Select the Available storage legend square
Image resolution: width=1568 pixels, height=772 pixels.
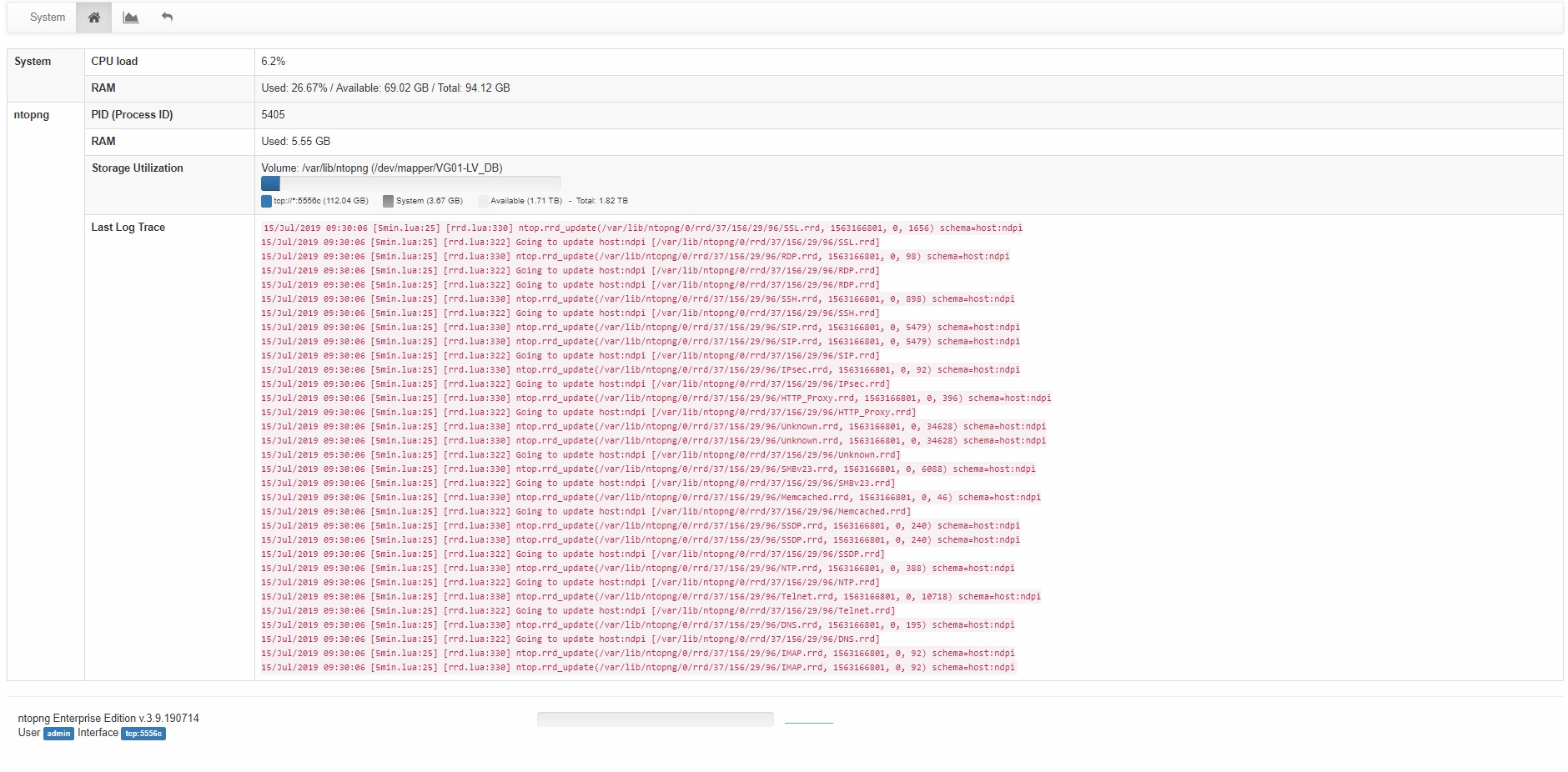pos(482,200)
